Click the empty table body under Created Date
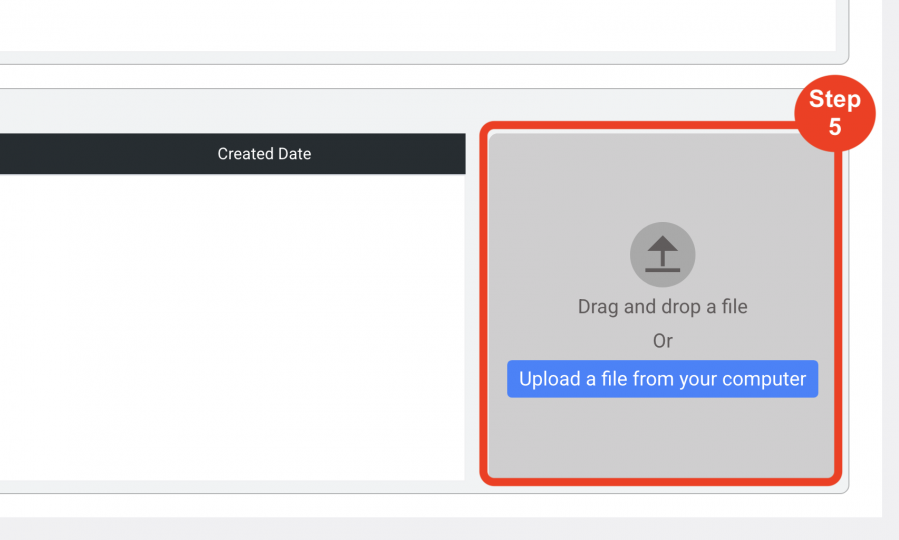The height and width of the screenshot is (540, 899). 232,327
